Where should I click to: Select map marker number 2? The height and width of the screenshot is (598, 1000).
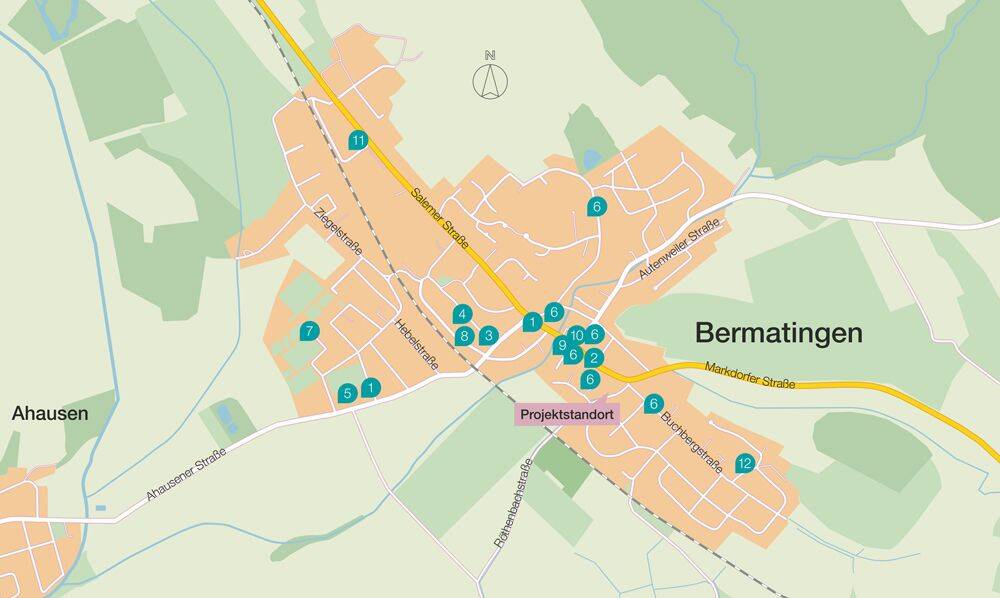tap(594, 358)
